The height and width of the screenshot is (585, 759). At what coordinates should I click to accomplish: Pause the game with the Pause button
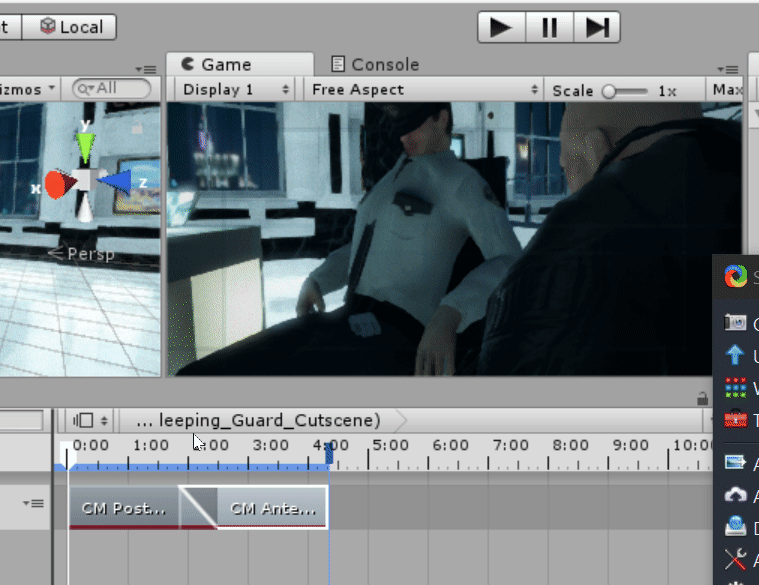549,28
